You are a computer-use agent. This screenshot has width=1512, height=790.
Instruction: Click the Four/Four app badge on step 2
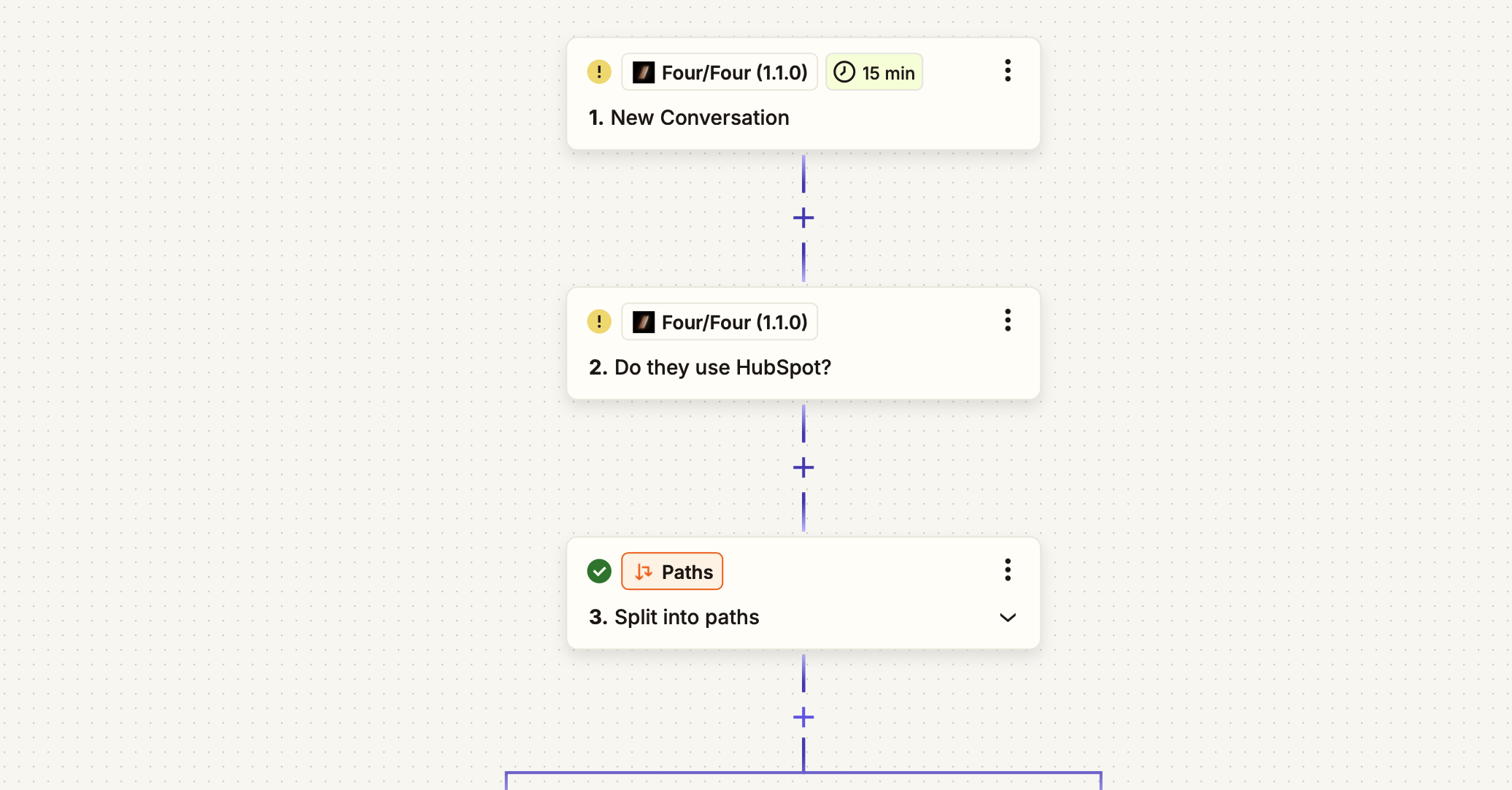point(720,322)
